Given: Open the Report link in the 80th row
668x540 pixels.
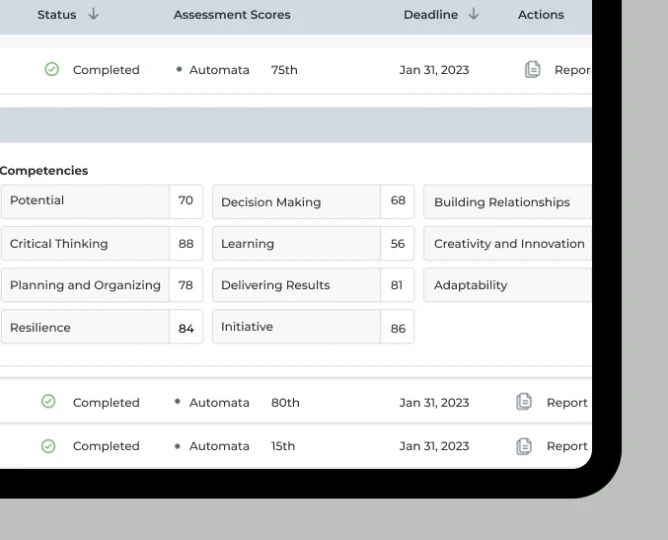Looking at the screenshot, I should pos(566,402).
